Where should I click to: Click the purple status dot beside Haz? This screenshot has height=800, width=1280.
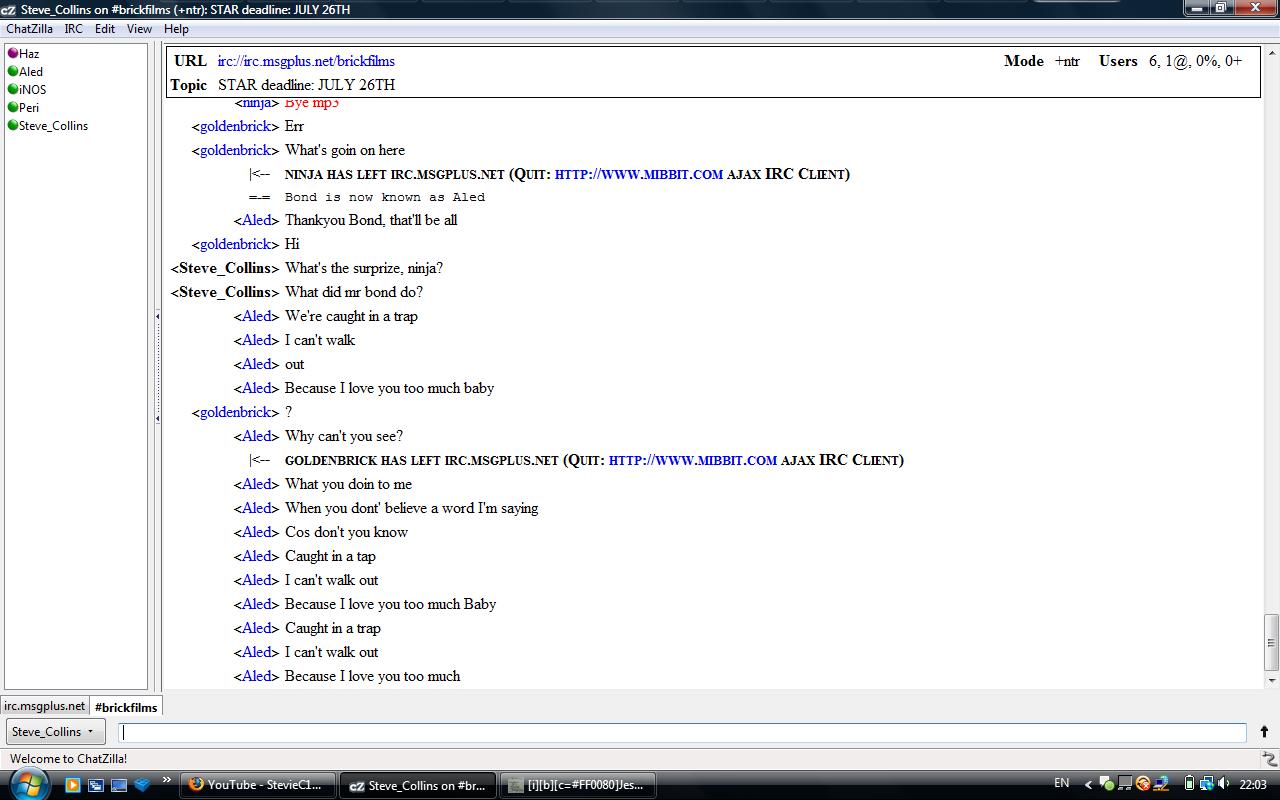(13, 54)
